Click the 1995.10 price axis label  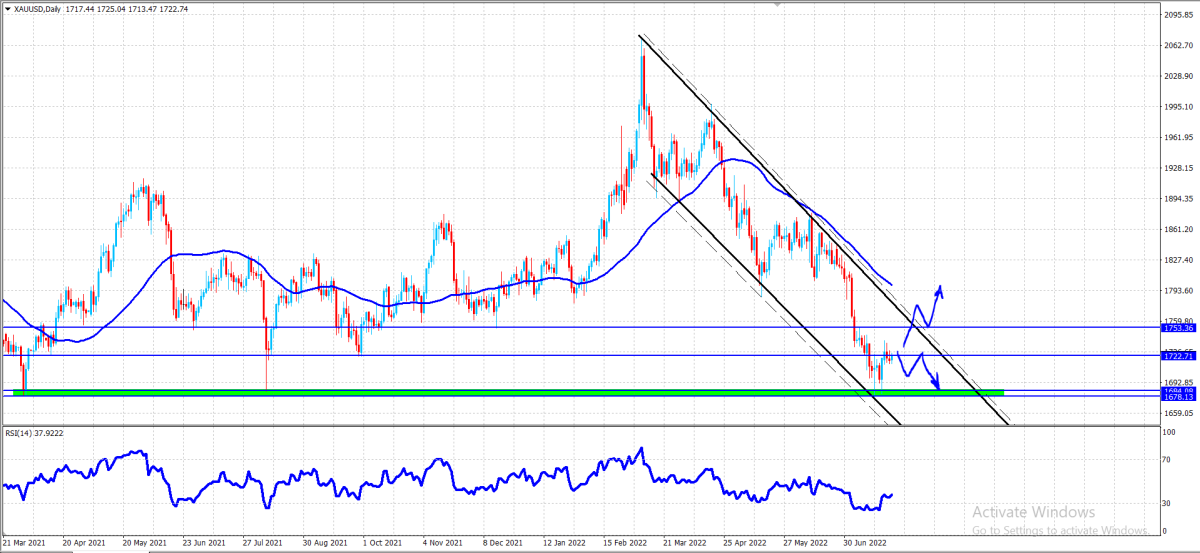click(x=1179, y=107)
